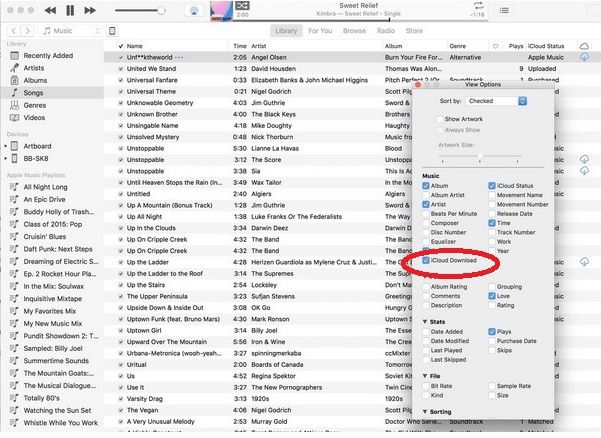Expand the Artboard device

pos(6,146)
